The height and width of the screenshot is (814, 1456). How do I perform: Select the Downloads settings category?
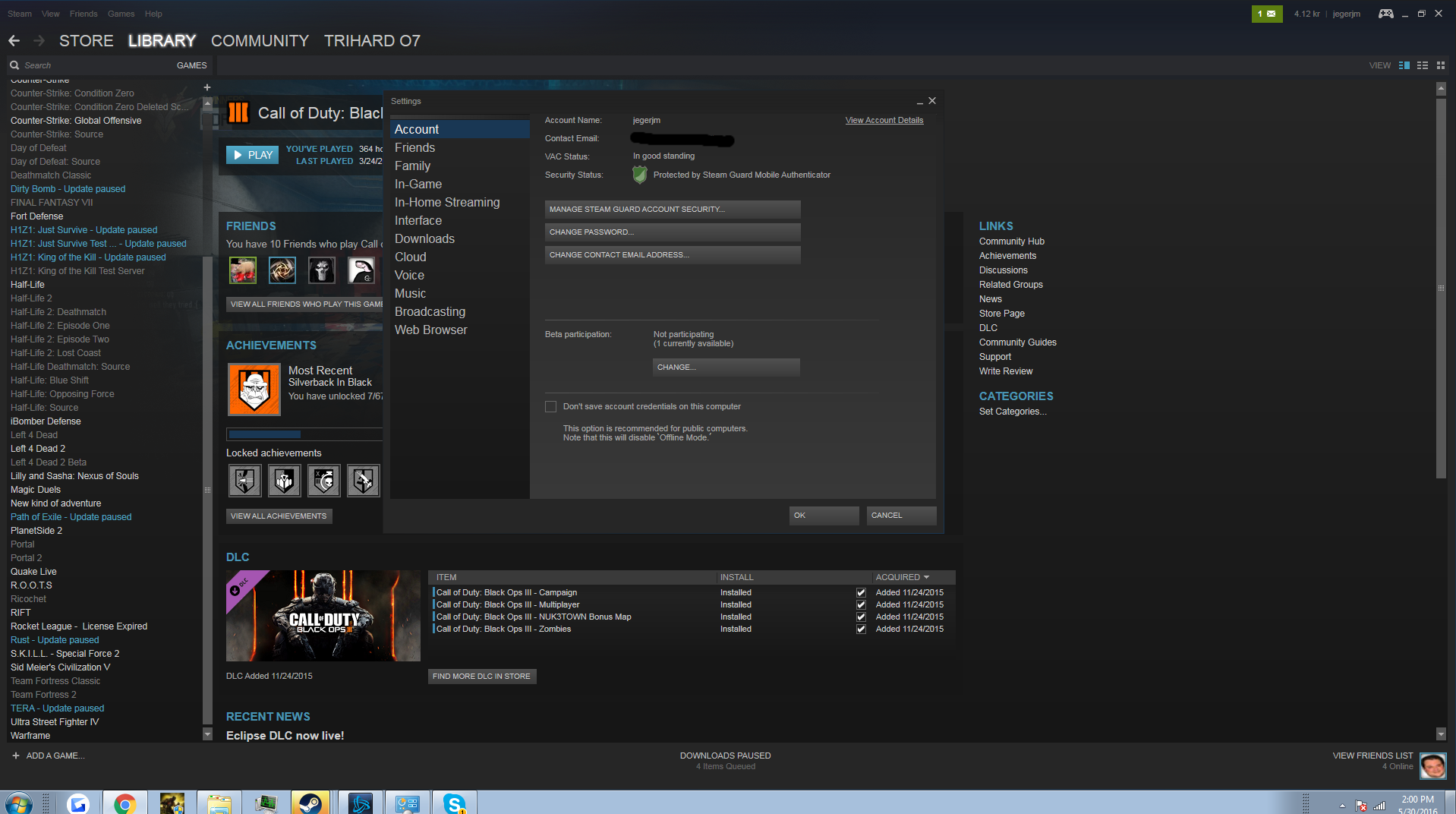(x=424, y=239)
